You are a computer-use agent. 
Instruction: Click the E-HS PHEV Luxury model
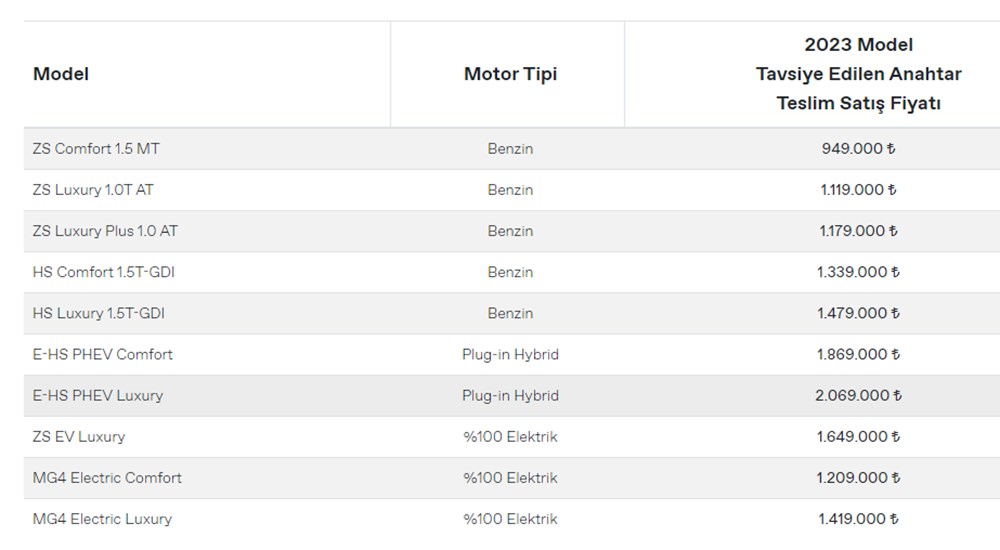click(98, 395)
